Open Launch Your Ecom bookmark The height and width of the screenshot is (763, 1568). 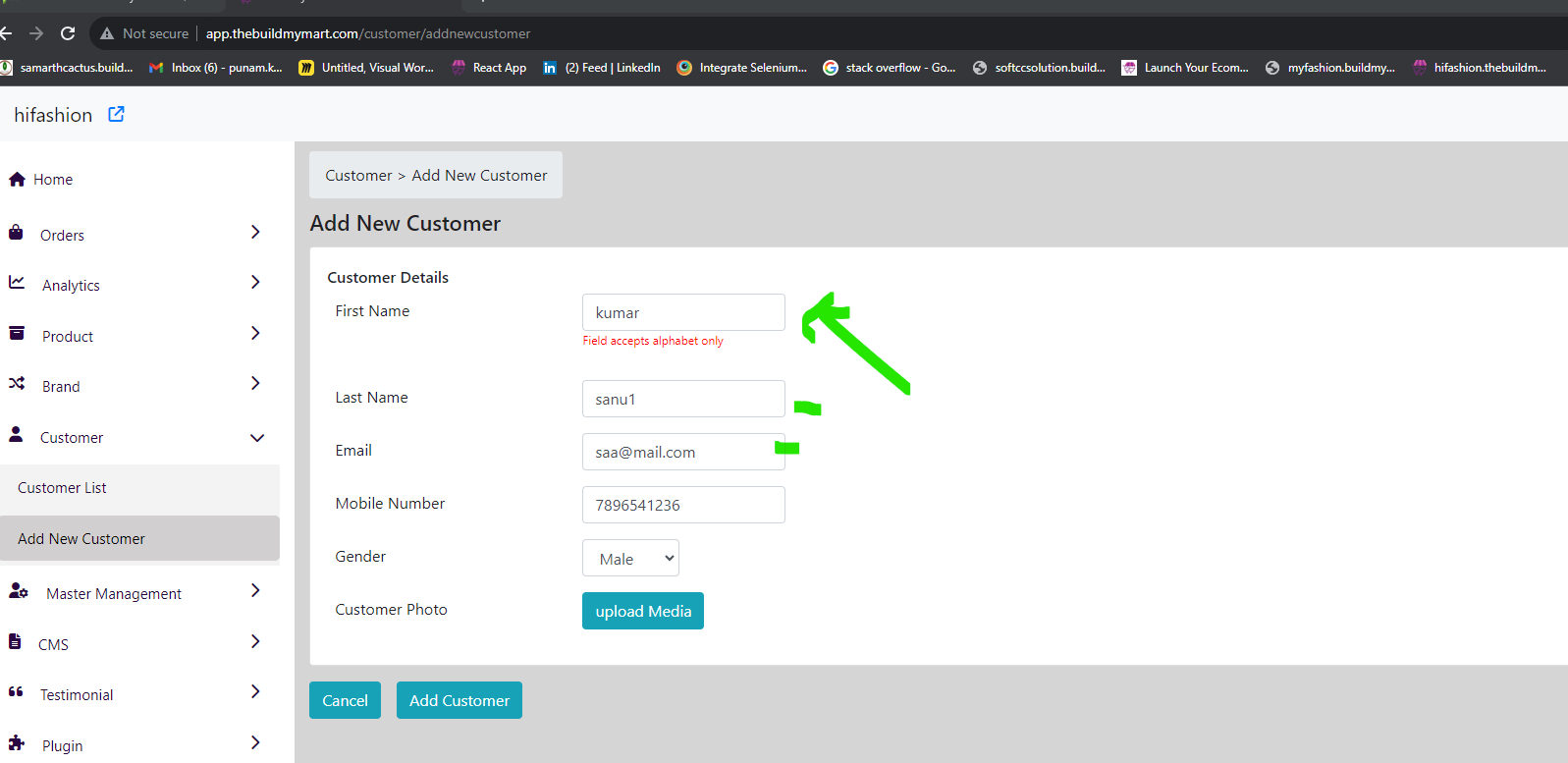1185,68
